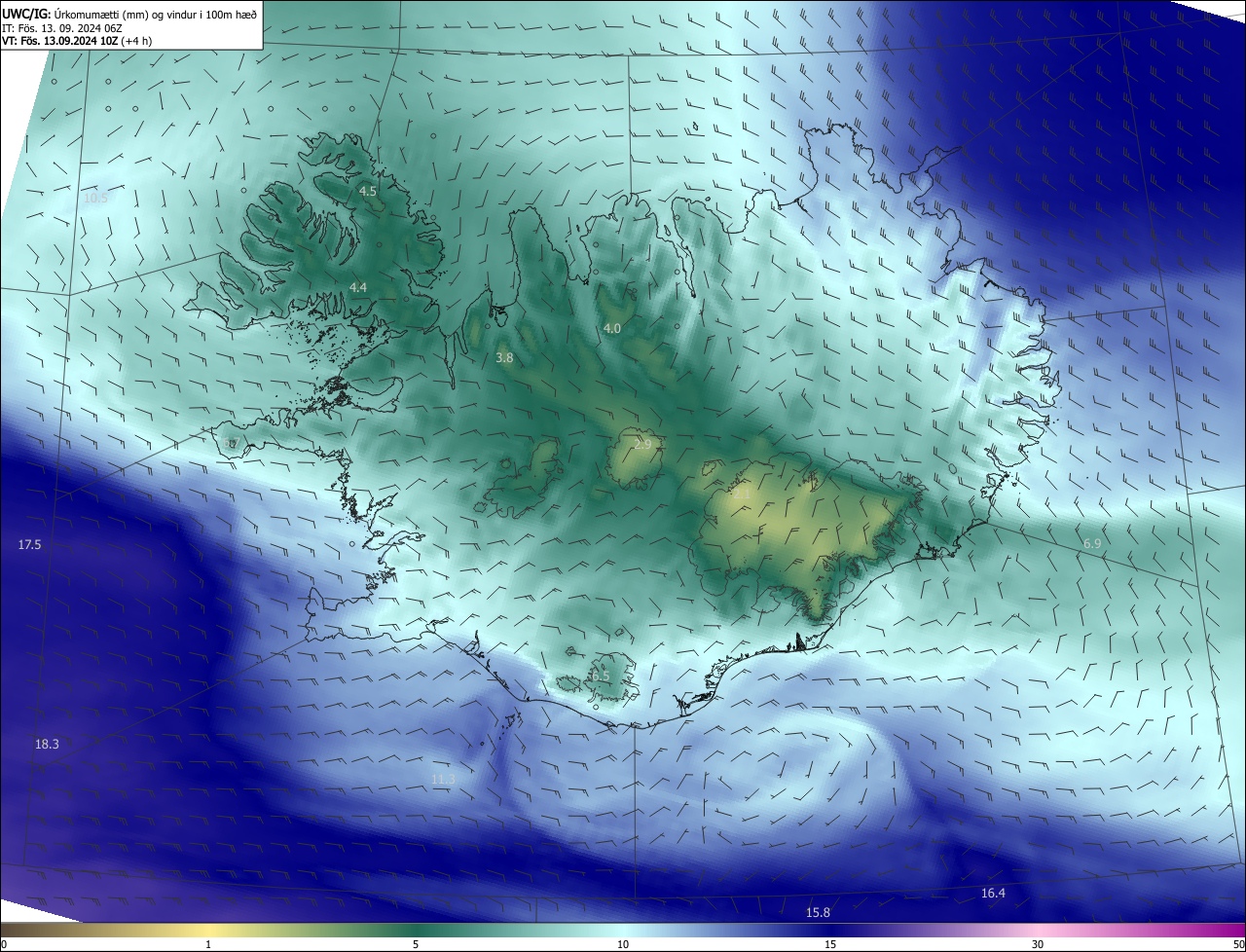
Task: Click the 6.5 value on the map
Action: point(601,677)
